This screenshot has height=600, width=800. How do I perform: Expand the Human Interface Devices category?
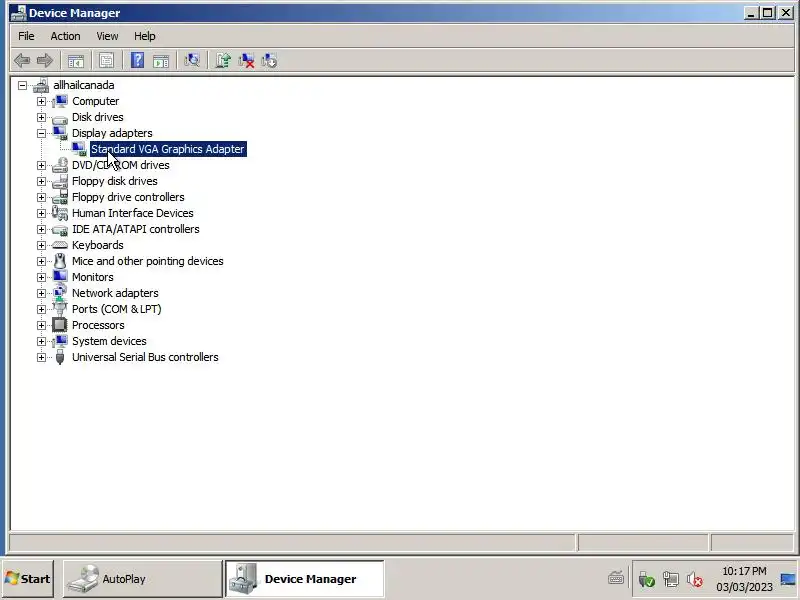[x=41, y=213]
